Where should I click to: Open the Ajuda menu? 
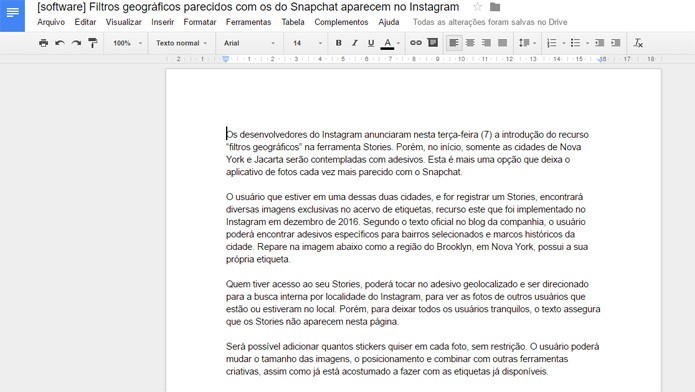pyautogui.click(x=389, y=22)
